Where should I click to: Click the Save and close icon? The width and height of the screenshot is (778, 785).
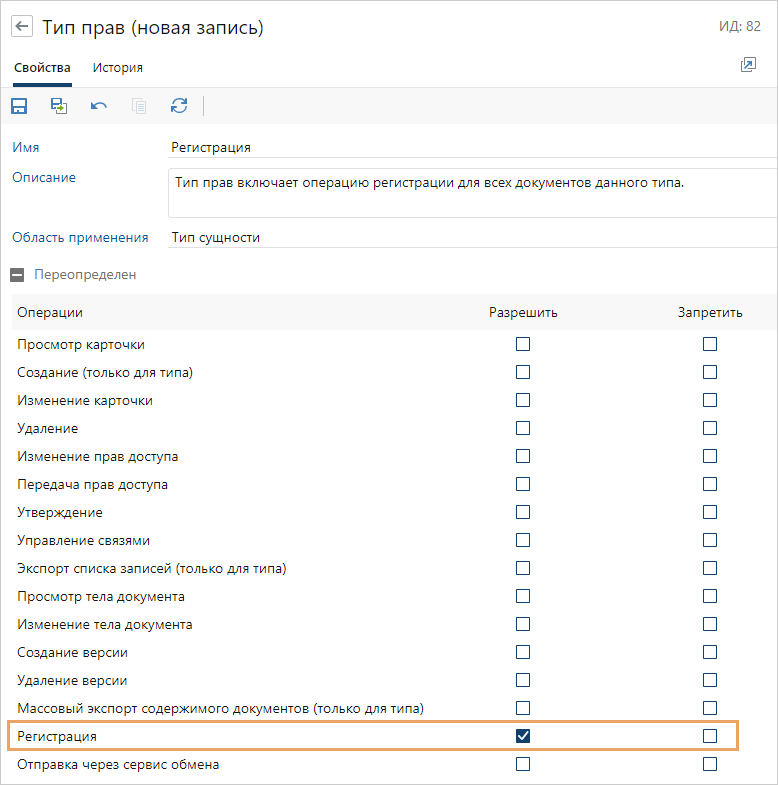59,106
